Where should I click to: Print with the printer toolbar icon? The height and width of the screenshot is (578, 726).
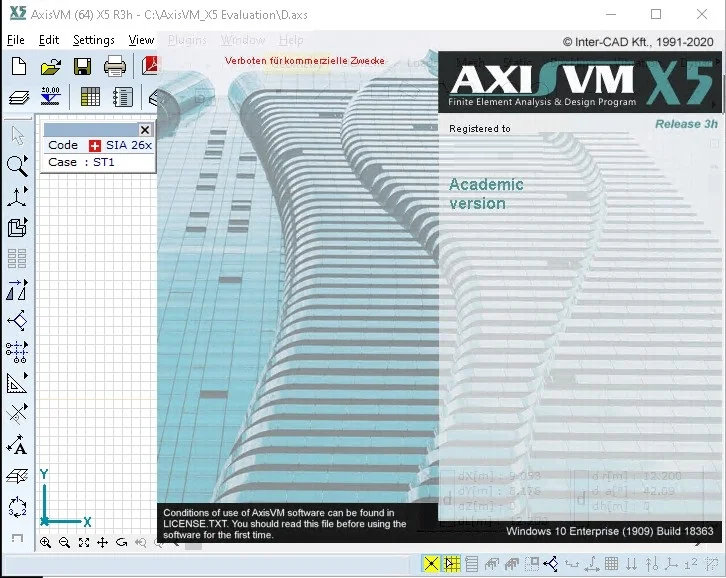pos(114,66)
